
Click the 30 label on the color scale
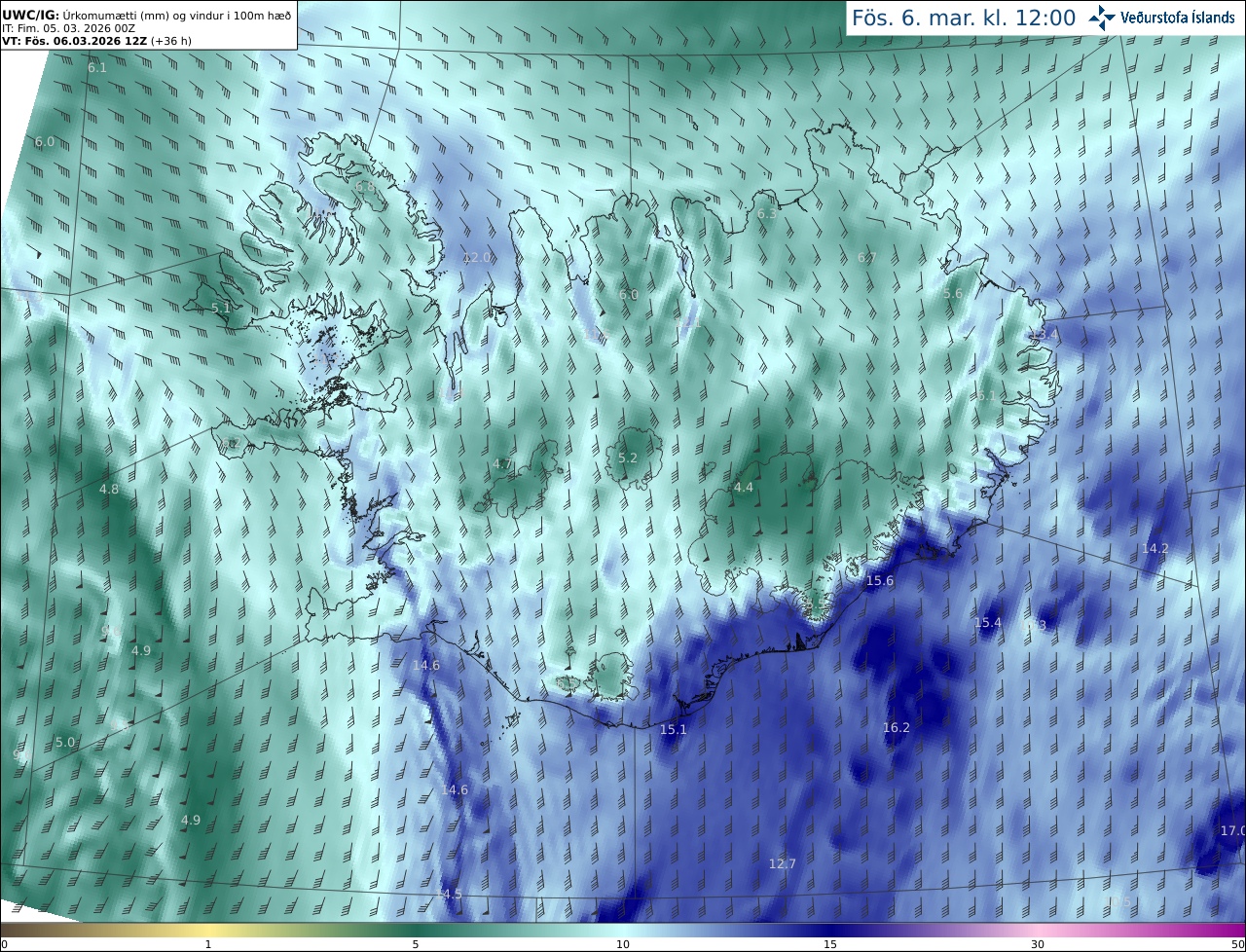1038,944
